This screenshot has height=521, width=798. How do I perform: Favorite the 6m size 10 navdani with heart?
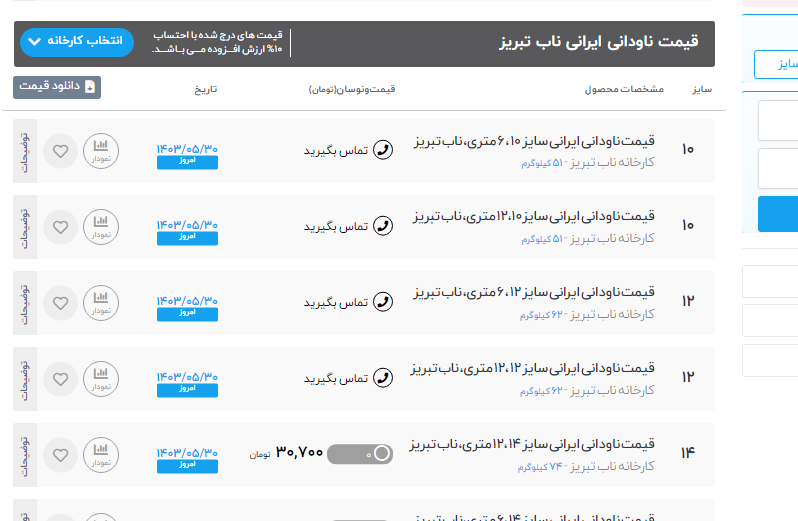pyautogui.click(x=60, y=151)
